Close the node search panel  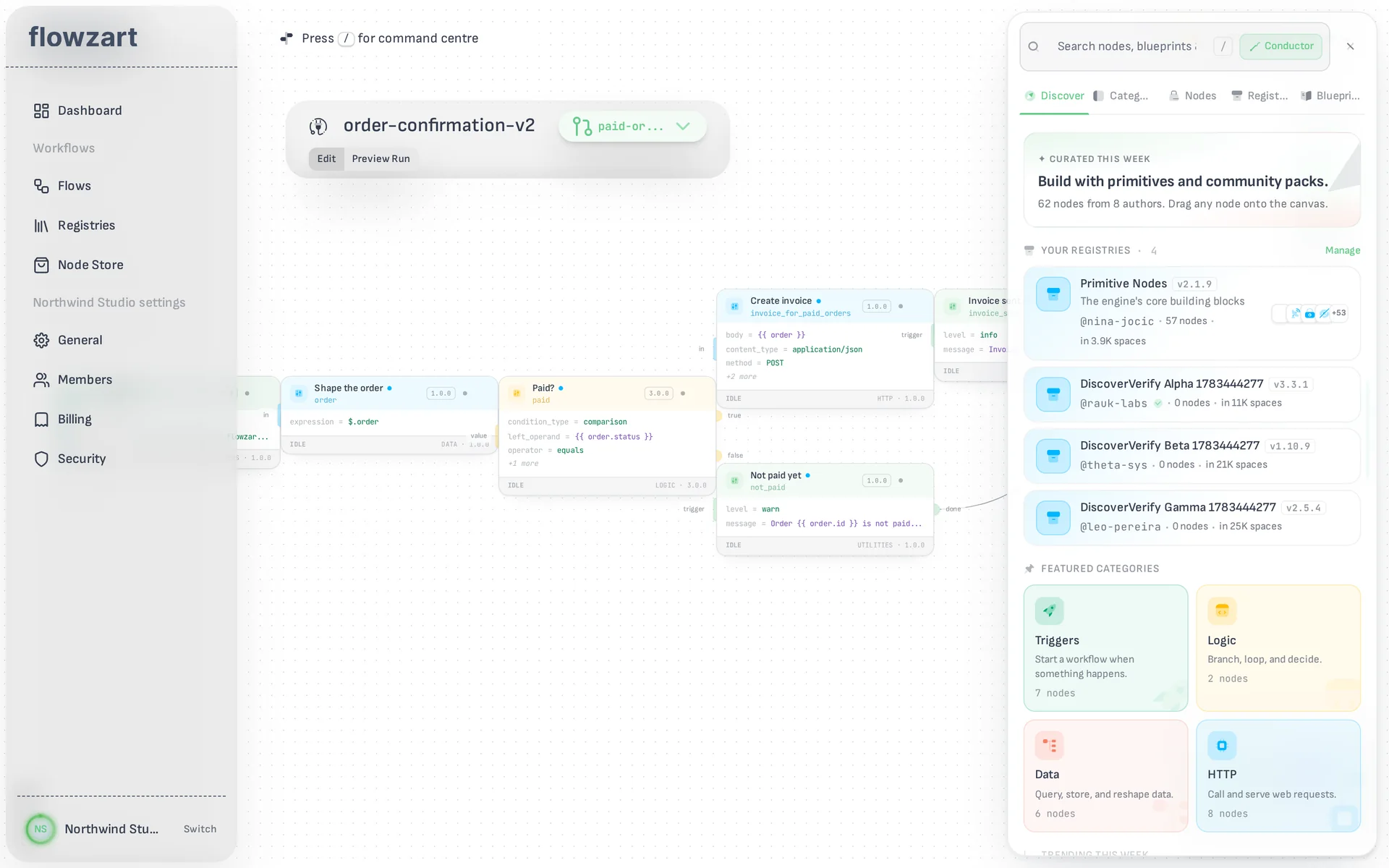pyautogui.click(x=1350, y=46)
